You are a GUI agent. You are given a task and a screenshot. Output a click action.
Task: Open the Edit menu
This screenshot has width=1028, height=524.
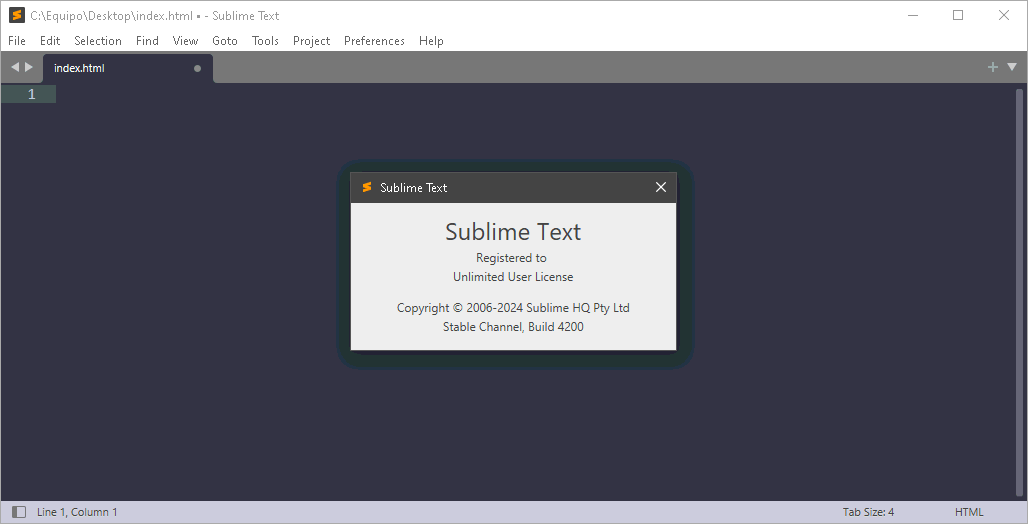50,41
